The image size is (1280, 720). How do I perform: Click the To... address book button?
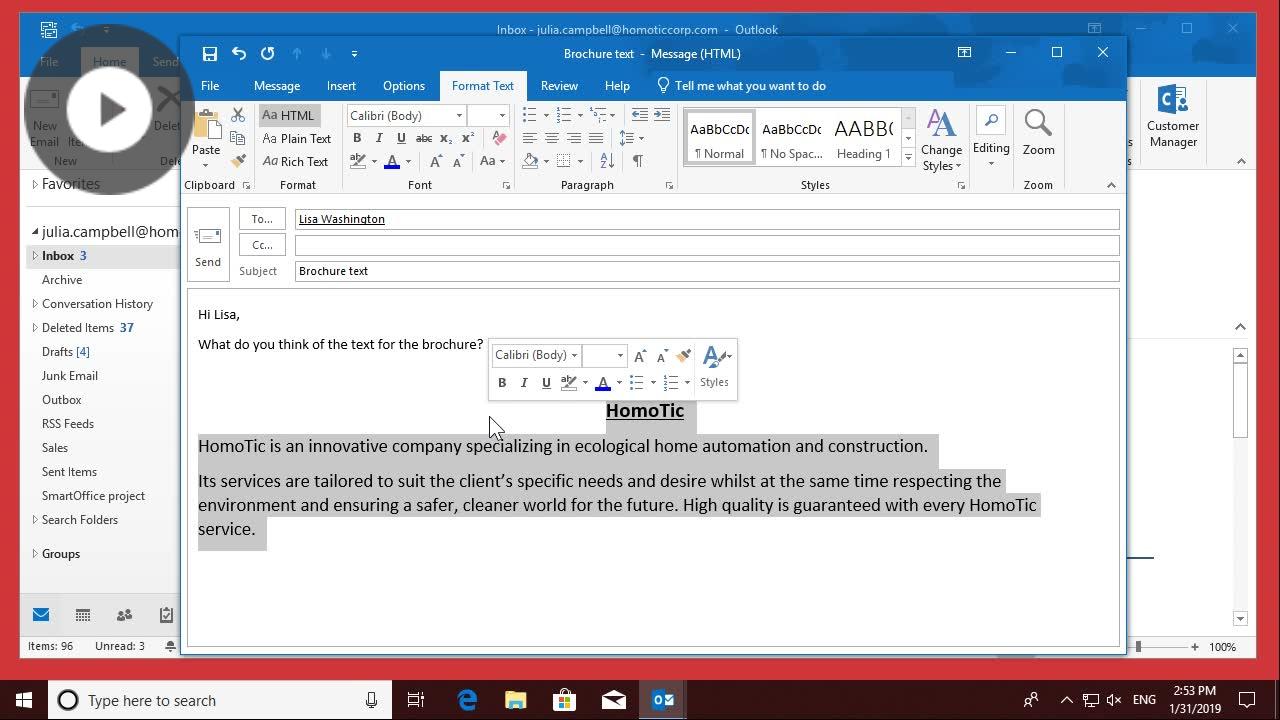click(x=262, y=219)
